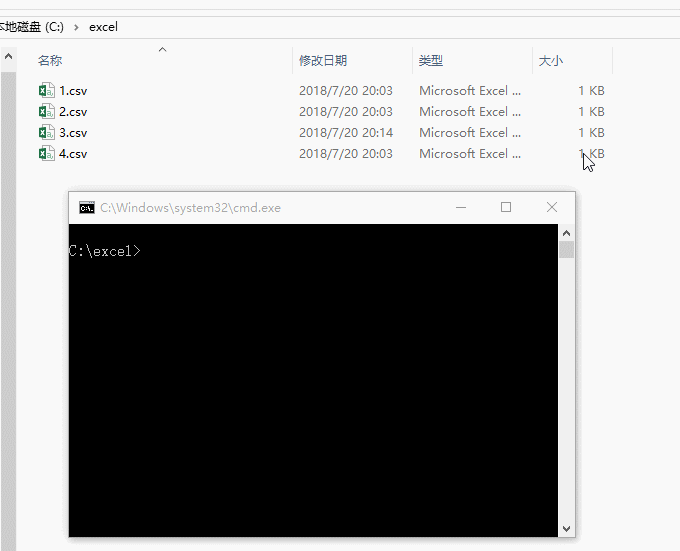Screen dimensions: 680x551
Task: Expand breadcrumb chevron before excel
Action: tap(76, 27)
